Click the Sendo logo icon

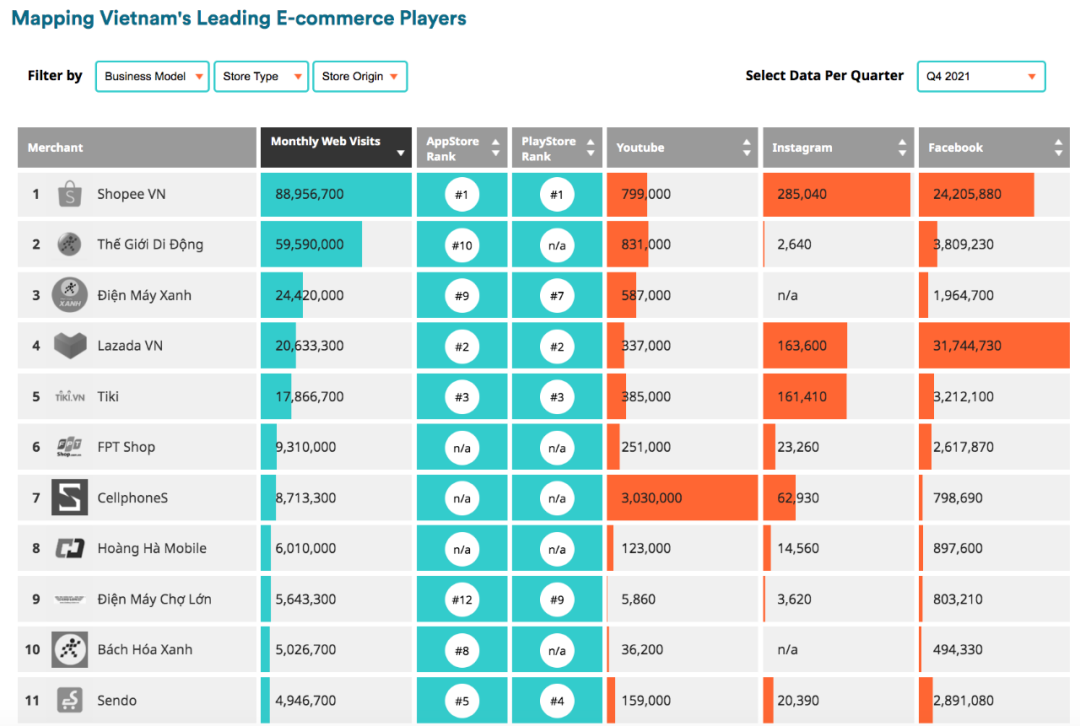pyautogui.click(x=69, y=700)
